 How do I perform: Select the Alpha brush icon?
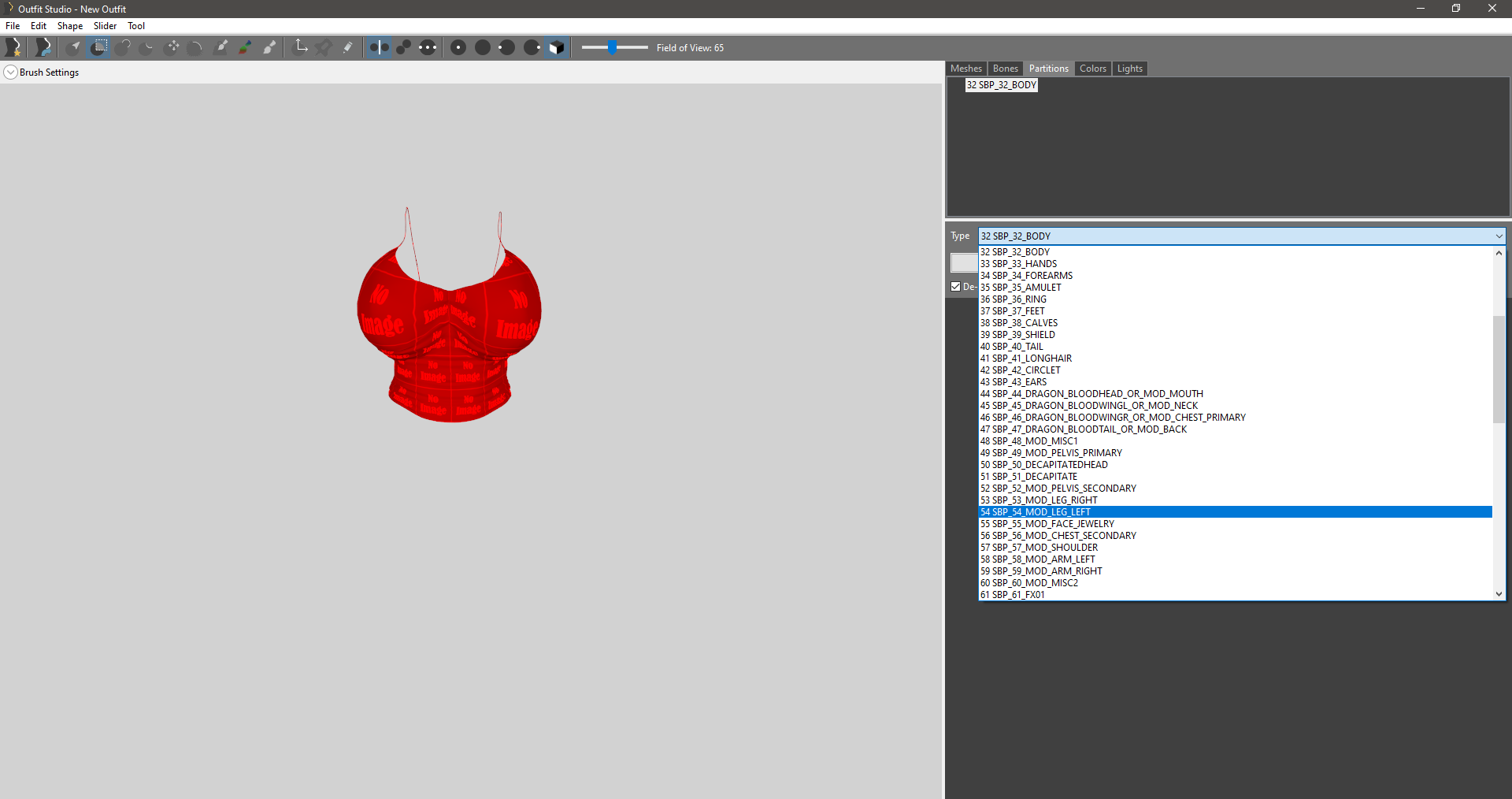[x=269, y=47]
